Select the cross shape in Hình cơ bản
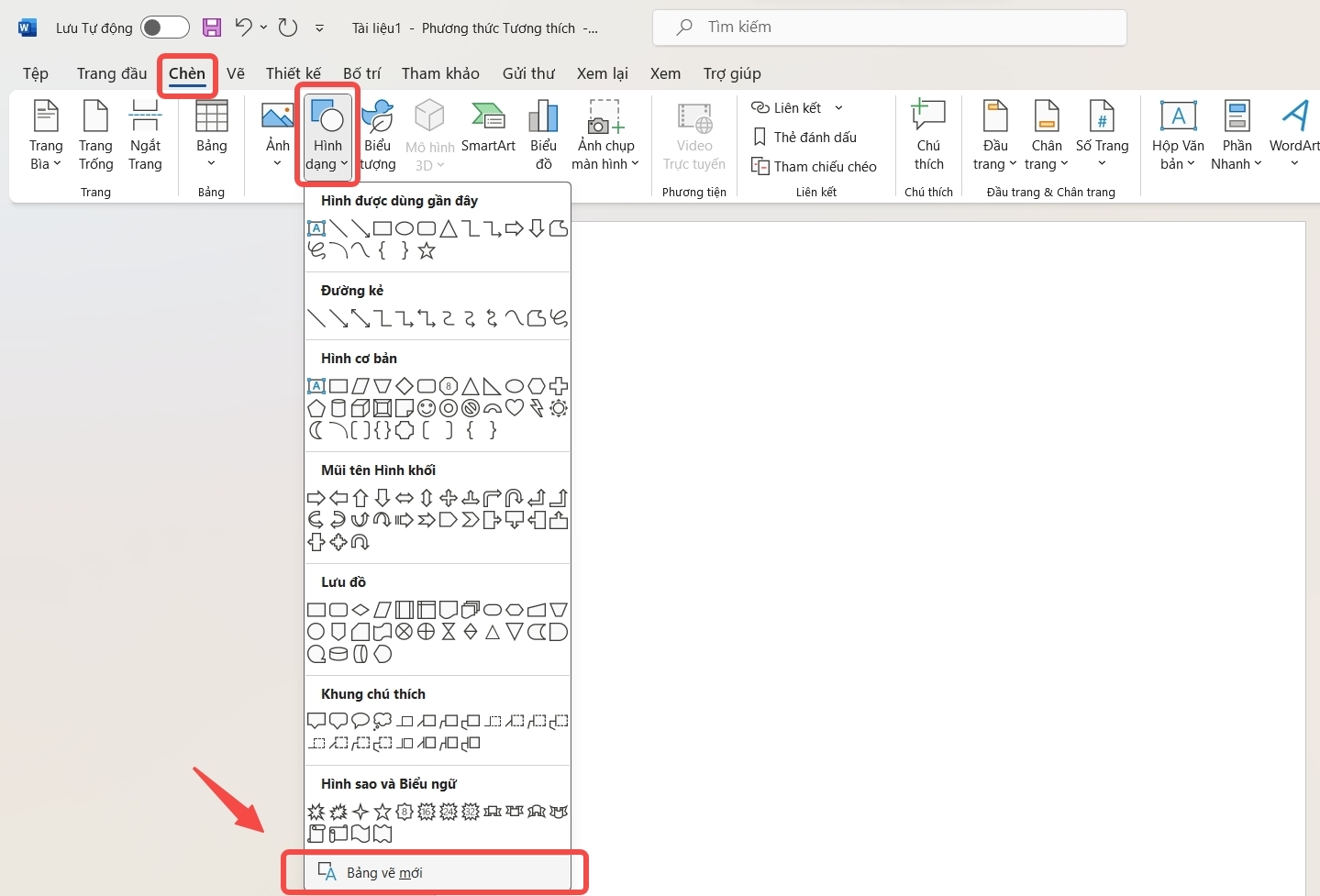 (x=559, y=386)
